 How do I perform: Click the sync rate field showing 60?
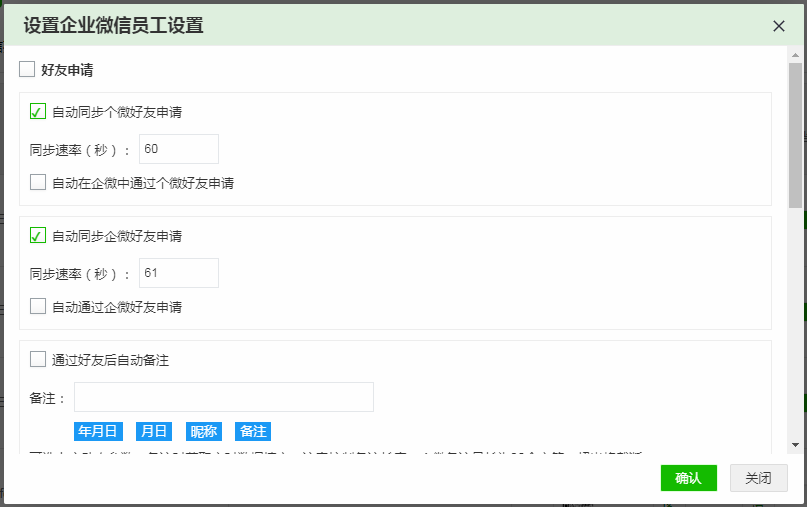click(178, 149)
